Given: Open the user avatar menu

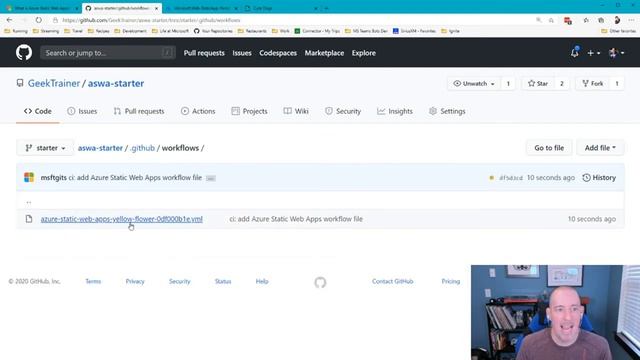Looking at the screenshot, I should [x=616, y=53].
